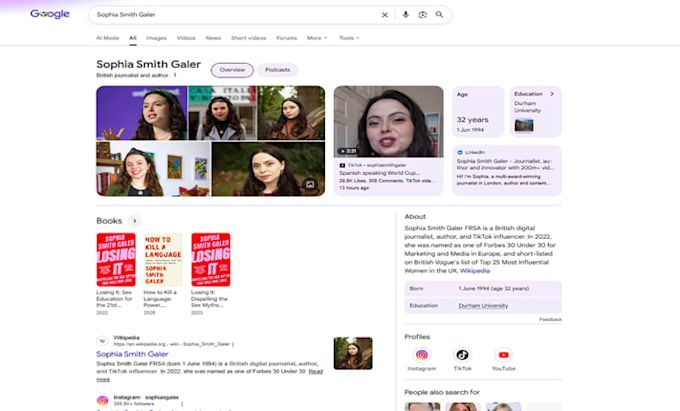Open Losing It: Dispelling the Sex Myths book
Image resolution: width=680 pixels, height=411 pixels.
(x=211, y=260)
